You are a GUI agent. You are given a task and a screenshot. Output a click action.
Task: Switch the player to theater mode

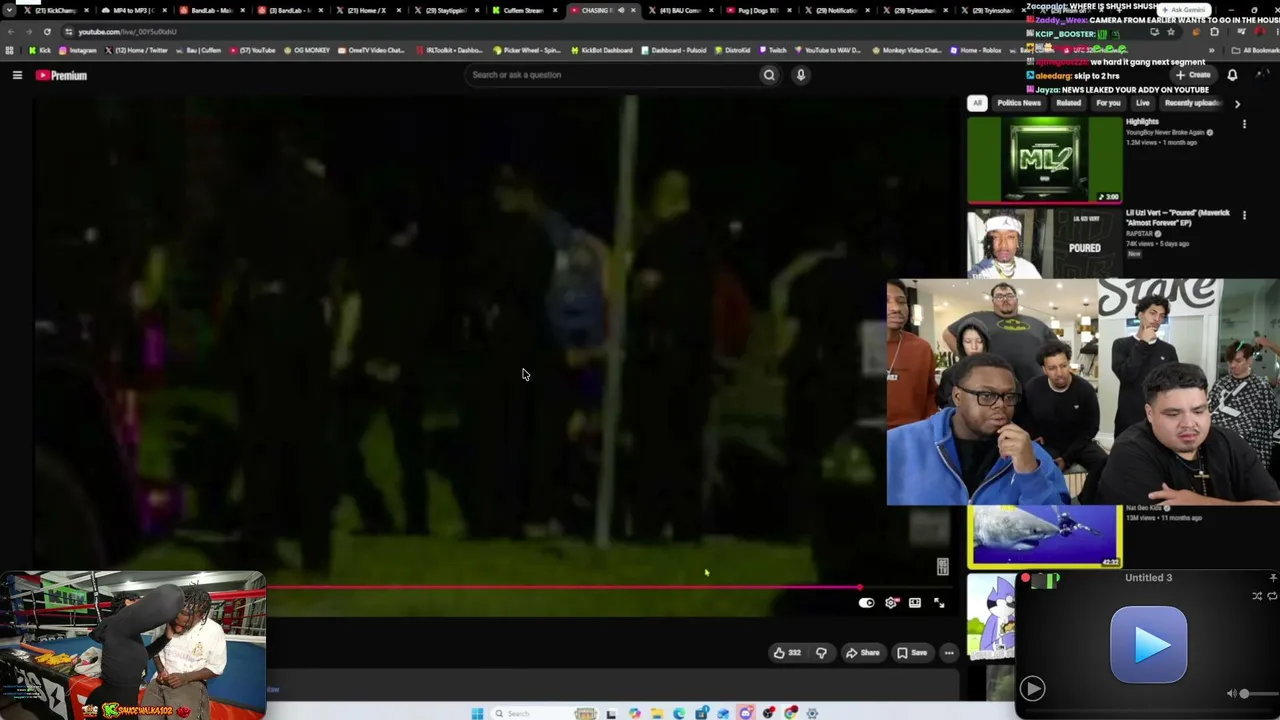point(915,603)
